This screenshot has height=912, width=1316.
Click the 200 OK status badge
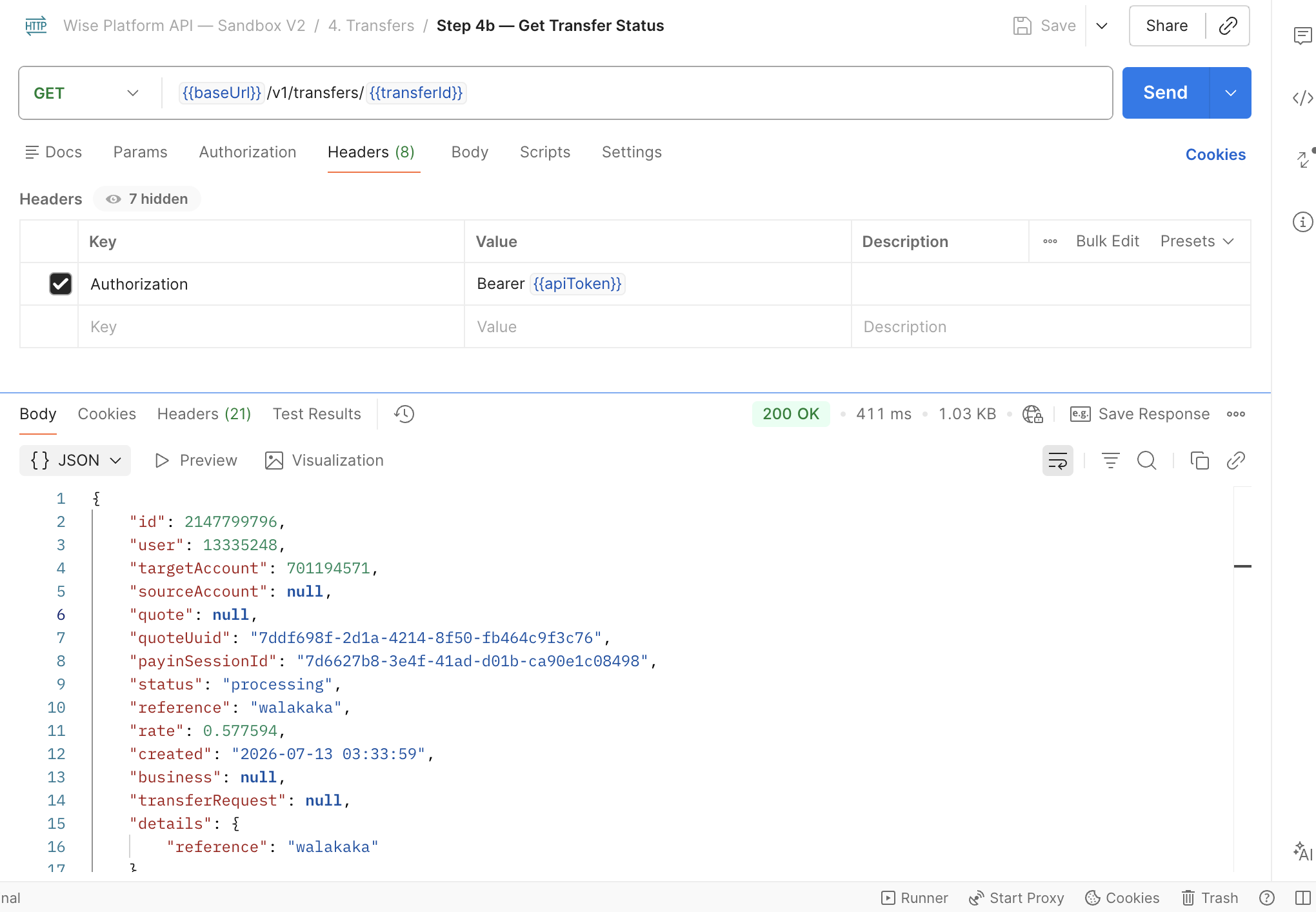tap(791, 414)
